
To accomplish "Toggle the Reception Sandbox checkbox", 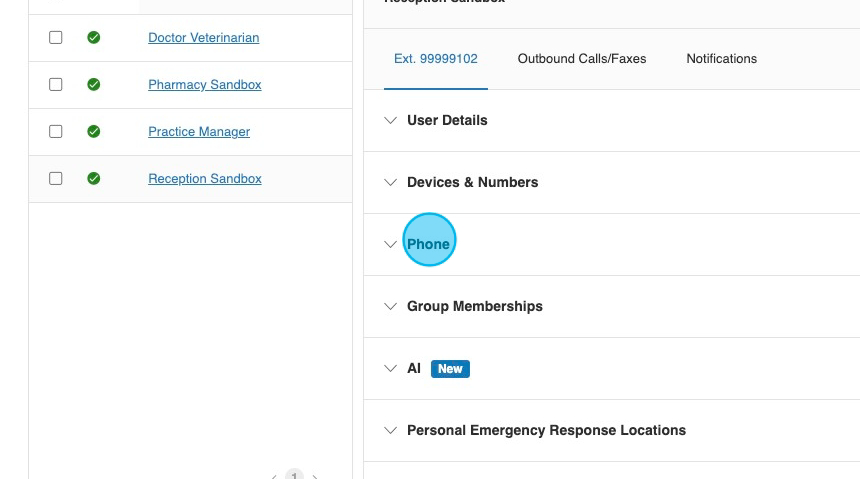I will pos(56,179).
